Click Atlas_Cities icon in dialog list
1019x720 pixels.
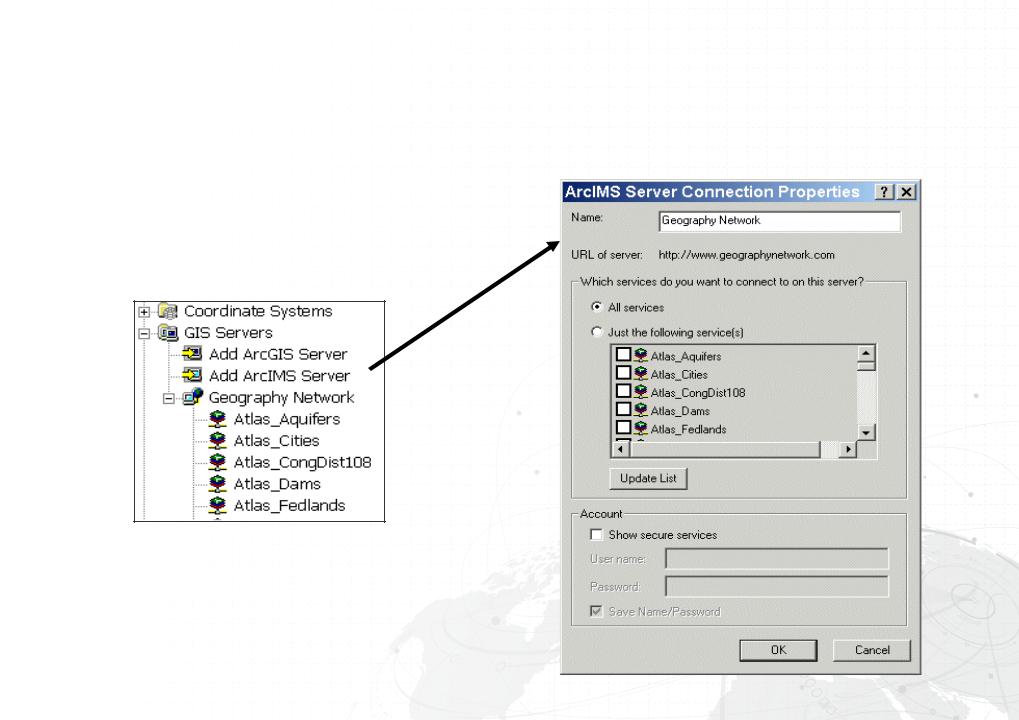pyautogui.click(x=641, y=373)
